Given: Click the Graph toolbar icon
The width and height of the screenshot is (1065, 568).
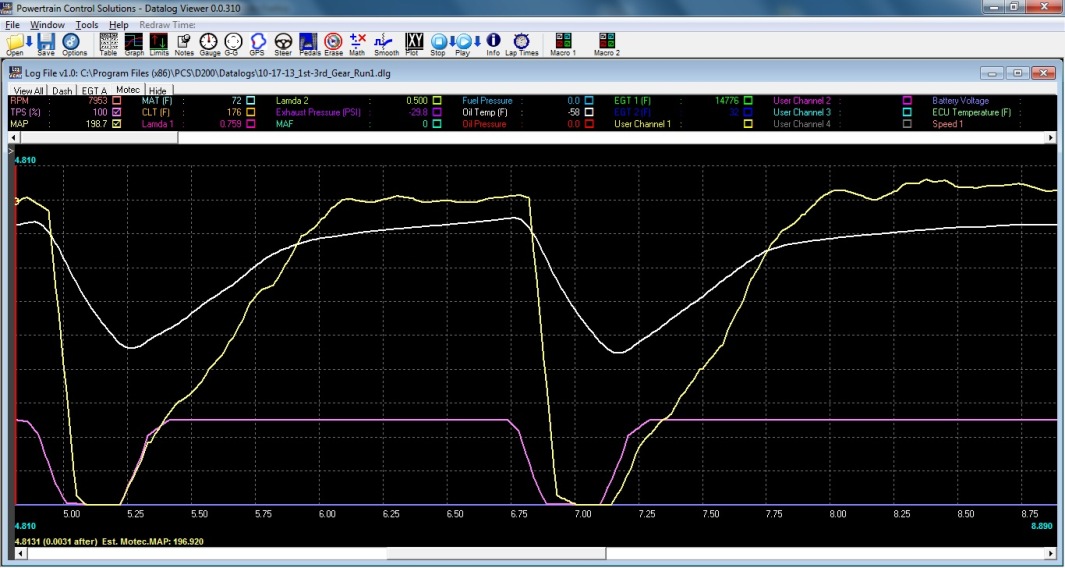Looking at the screenshot, I should coord(134,44).
